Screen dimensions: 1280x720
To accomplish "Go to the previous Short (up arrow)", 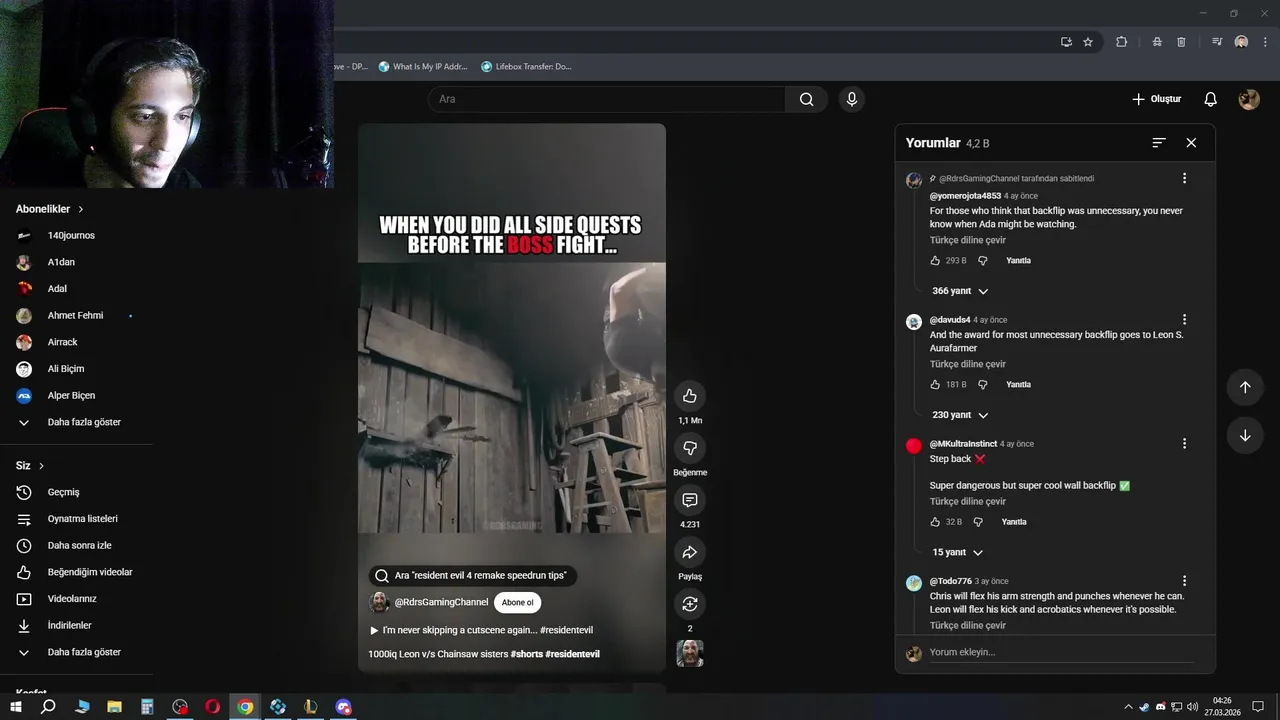I will [1245, 387].
